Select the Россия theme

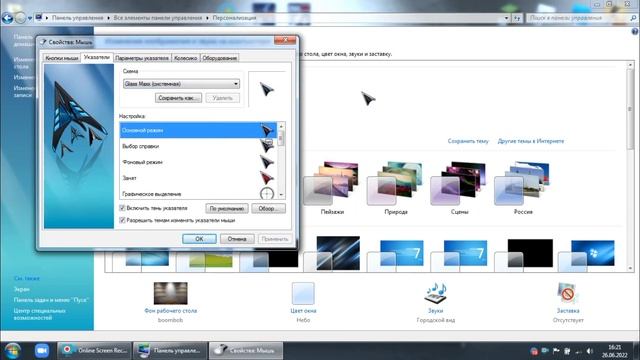click(523, 187)
